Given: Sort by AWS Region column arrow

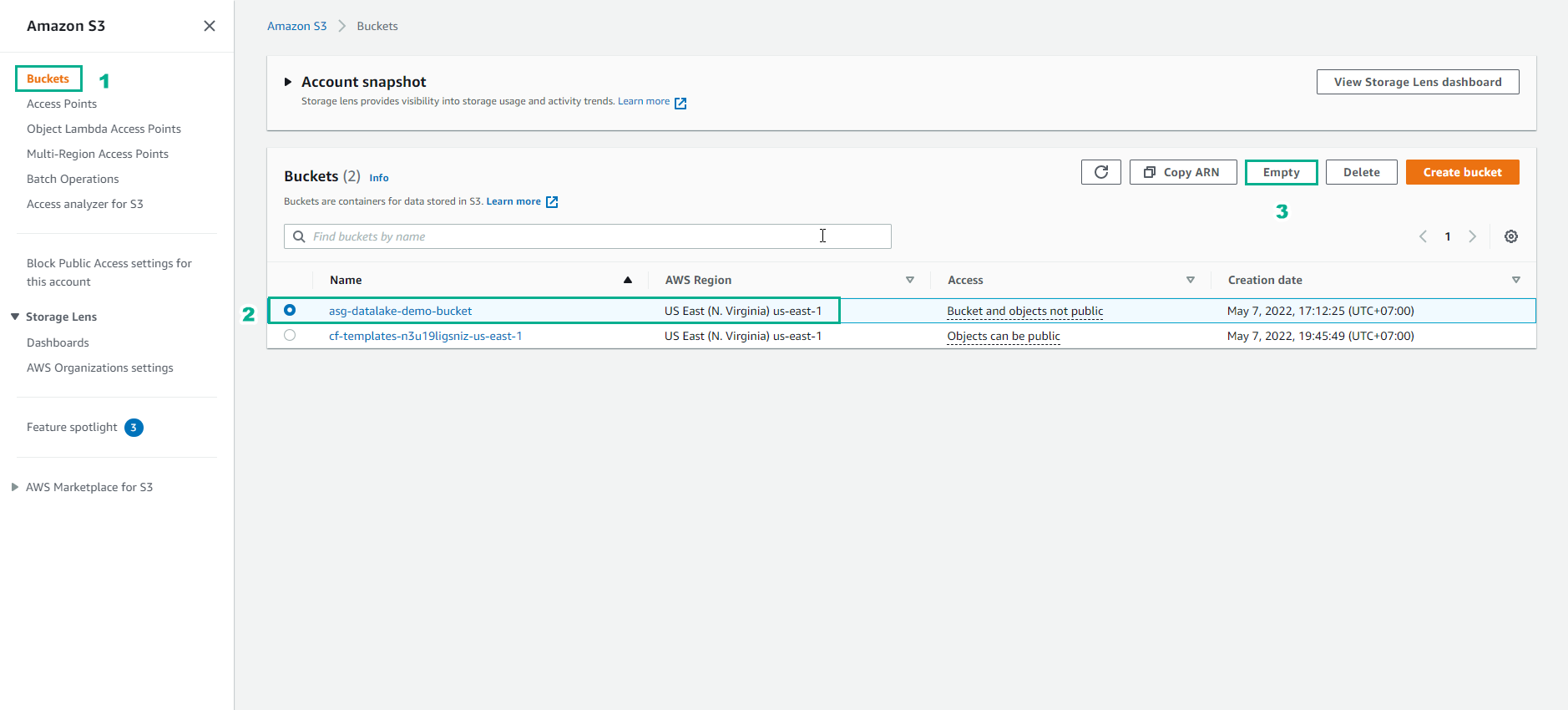Looking at the screenshot, I should pyautogui.click(x=910, y=280).
